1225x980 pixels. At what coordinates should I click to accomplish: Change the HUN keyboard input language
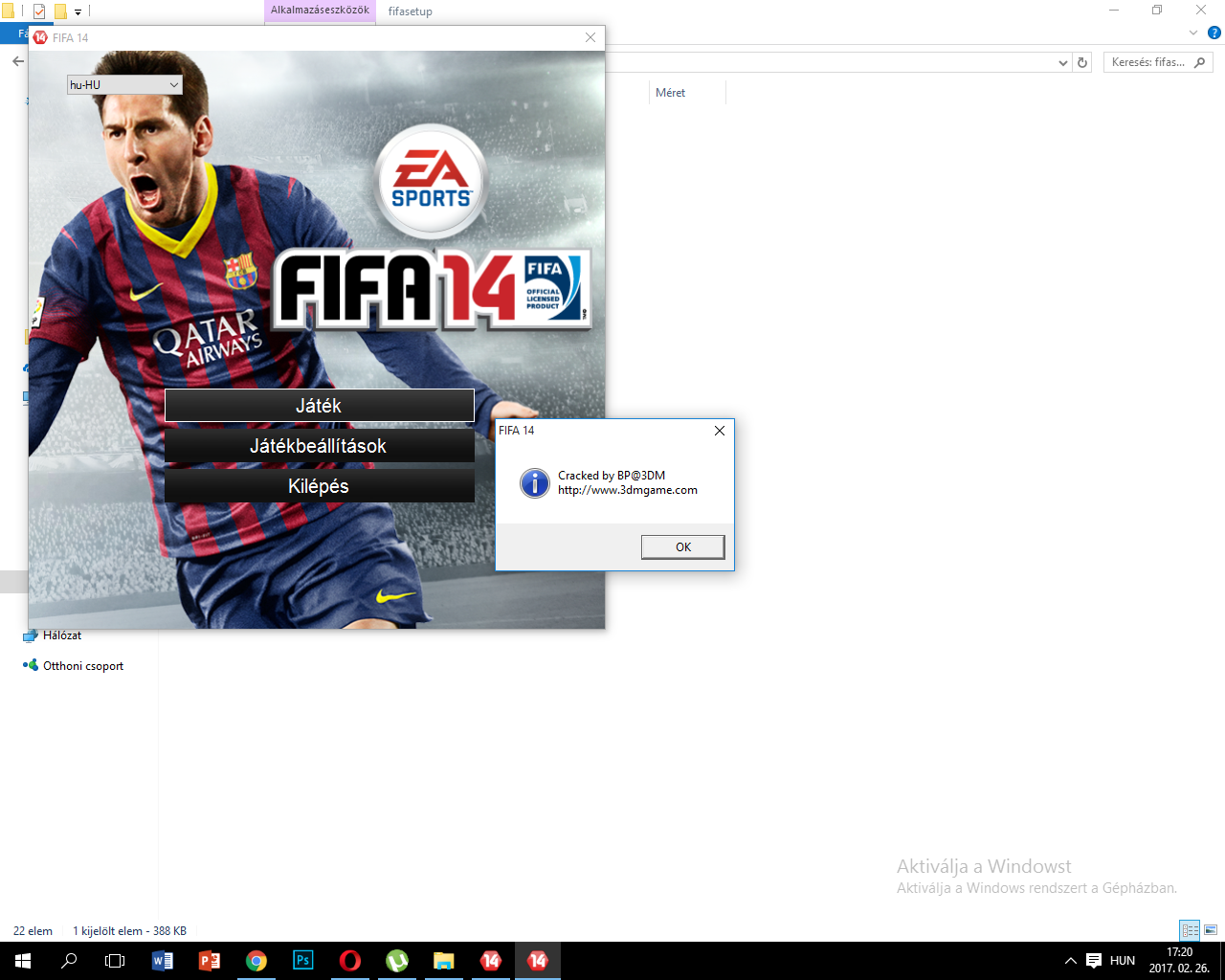click(1123, 961)
